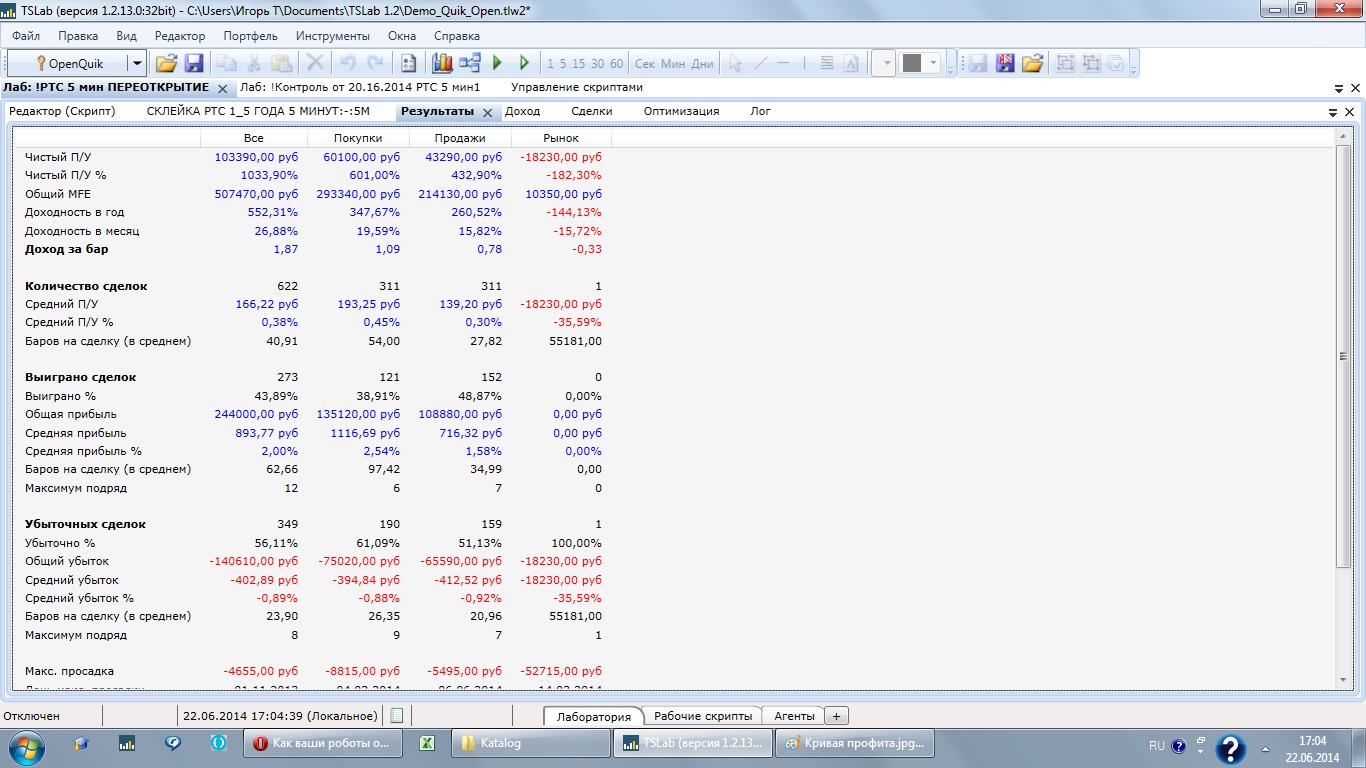Screen dimensions: 1366x768
Task: Click the plus button beside Агенты
Action: (837, 716)
